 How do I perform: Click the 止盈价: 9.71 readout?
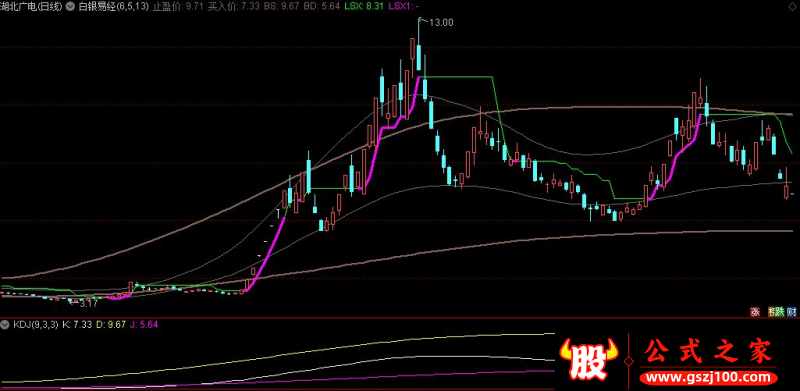pos(180,6)
